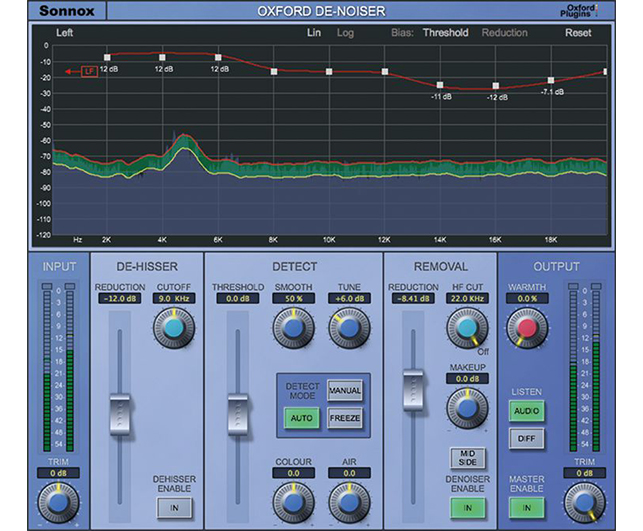643x531 pixels.
Task: Click the Air 0.0 value field
Action: click(349, 473)
